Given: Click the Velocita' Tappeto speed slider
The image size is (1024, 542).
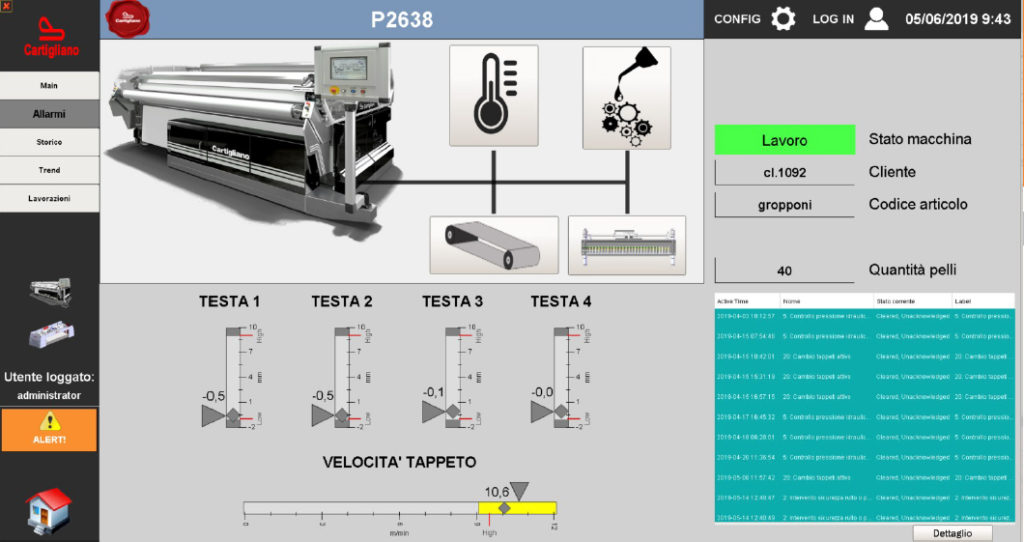Looking at the screenshot, I should [400, 508].
